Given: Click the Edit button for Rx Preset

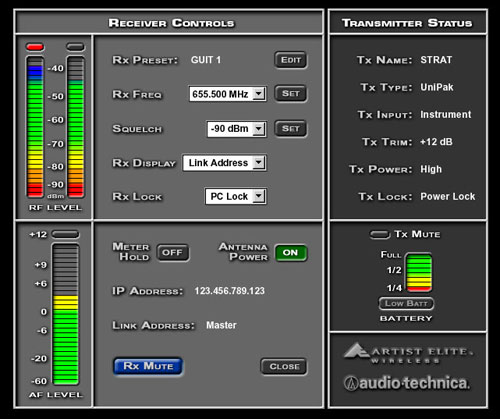Looking at the screenshot, I should point(291,60).
